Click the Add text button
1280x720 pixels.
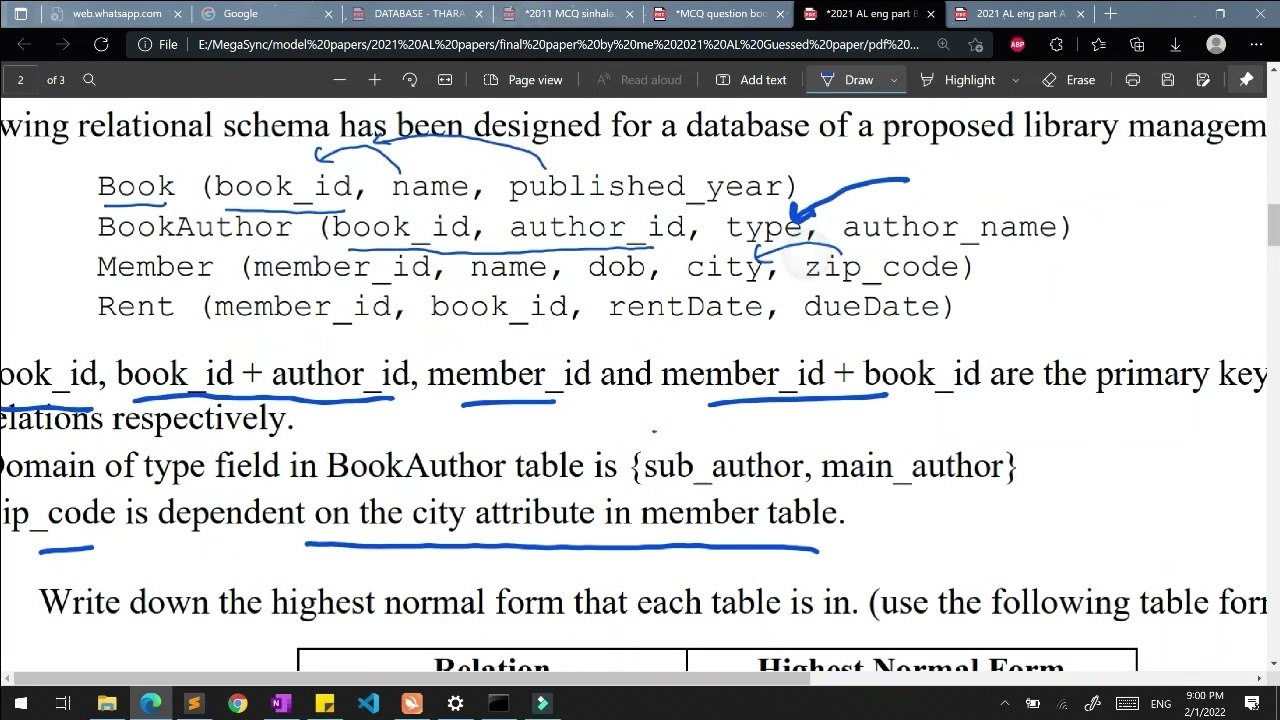tap(751, 80)
